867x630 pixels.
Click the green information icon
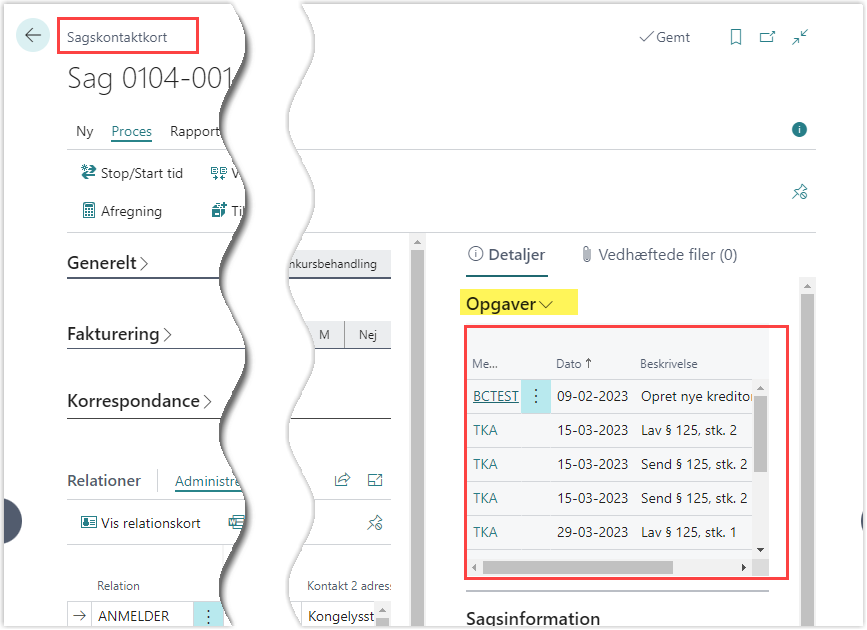[x=799, y=130]
